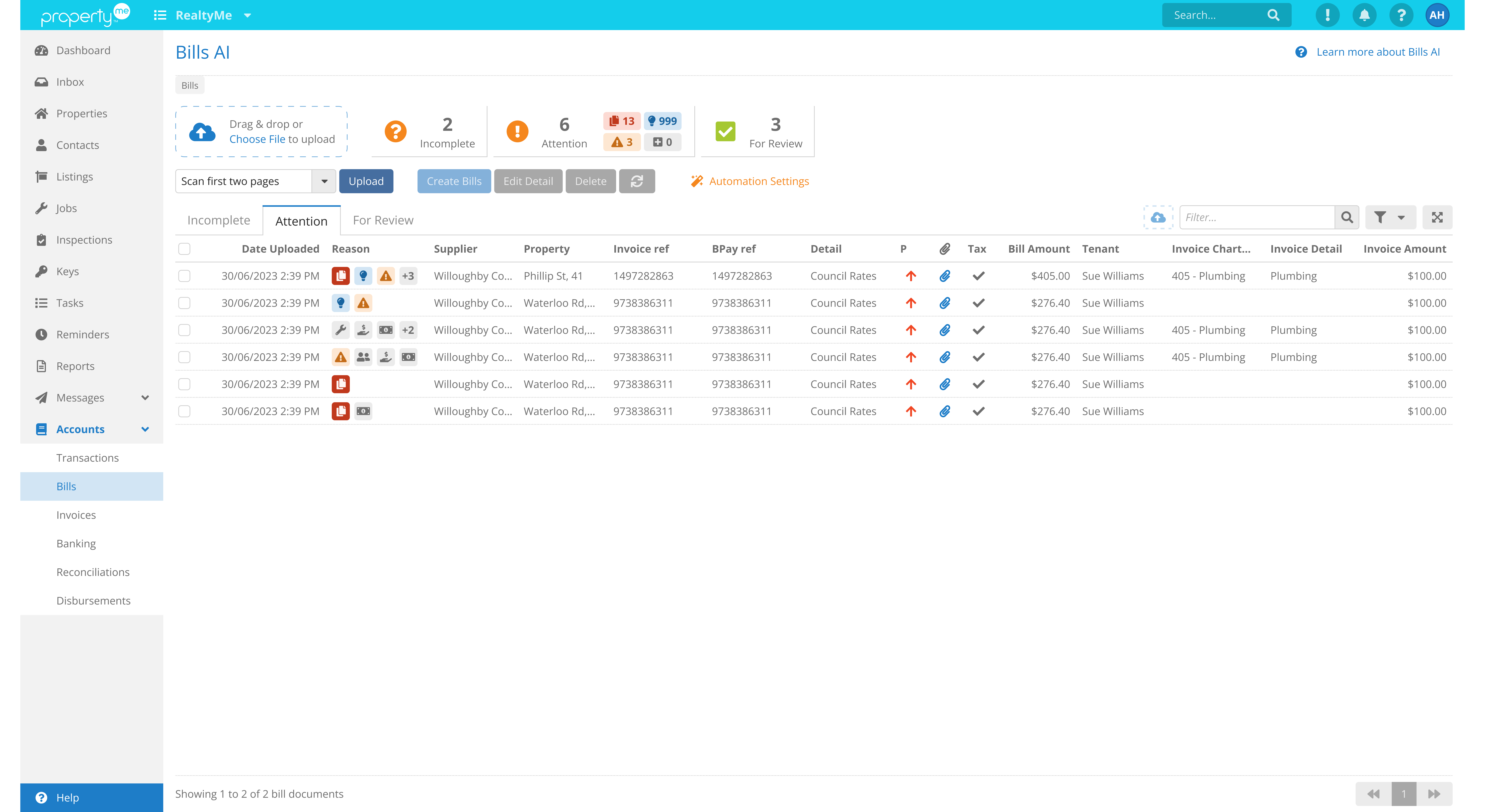Click the AH user avatar
Viewport: 1485px width, 812px height.
pyautogui.click(x=1437, y=15)
